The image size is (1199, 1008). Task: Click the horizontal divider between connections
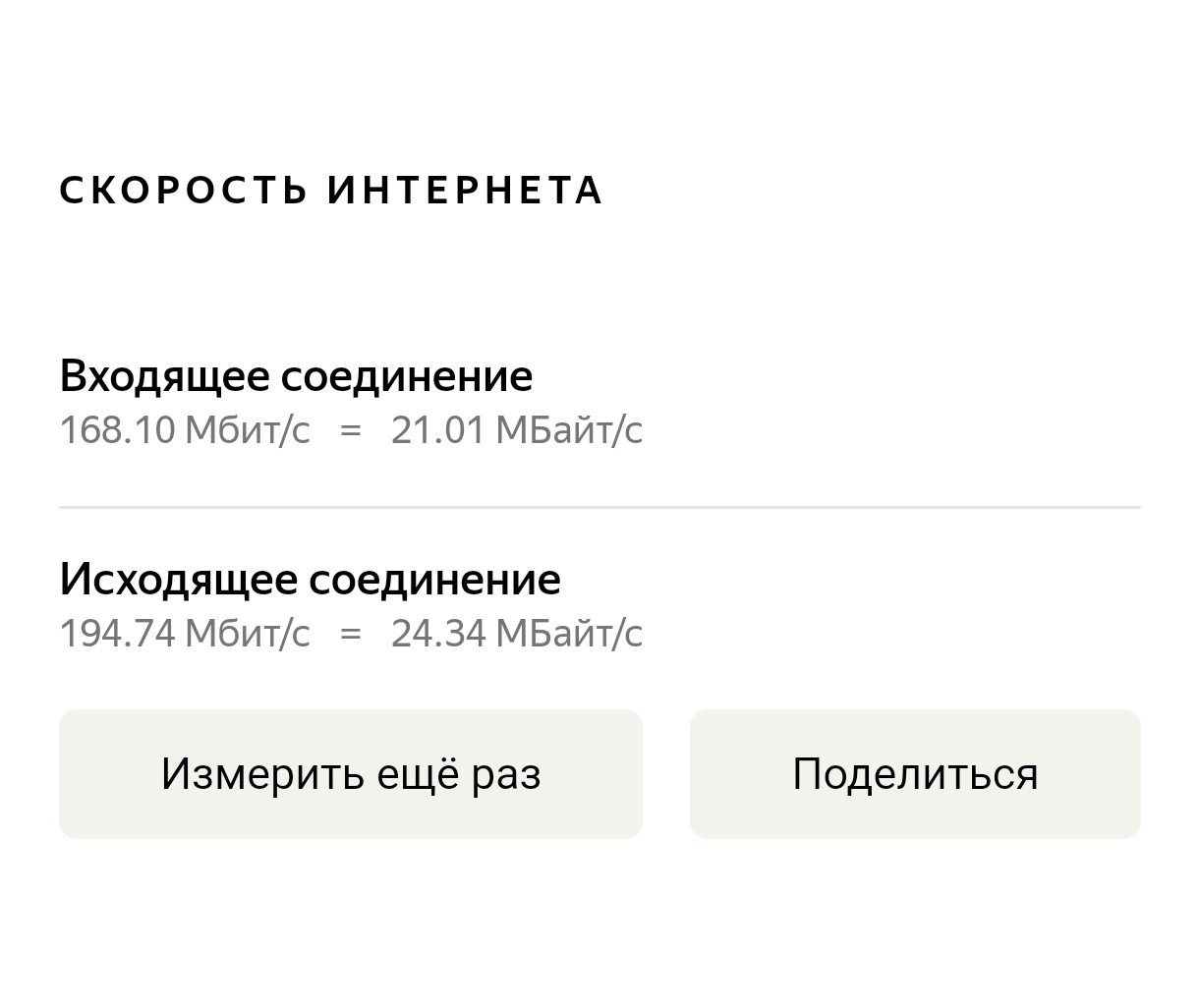(599, 507)
